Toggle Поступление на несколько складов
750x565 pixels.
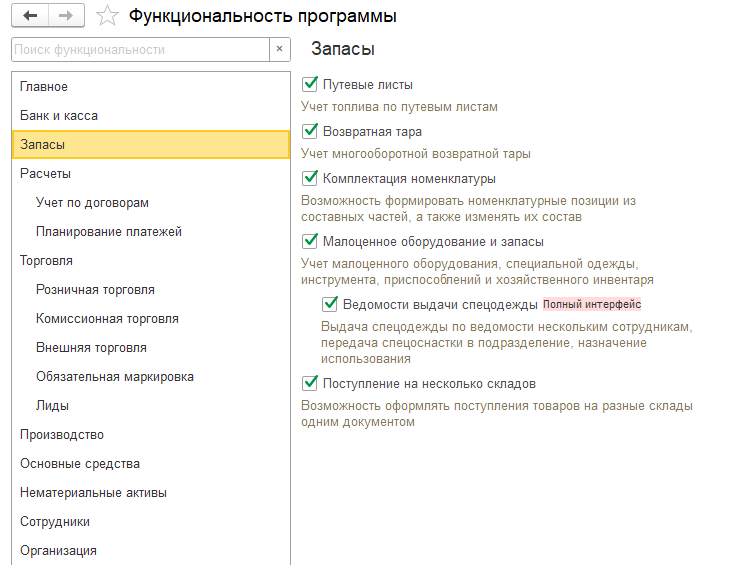(x=310, y=383)
